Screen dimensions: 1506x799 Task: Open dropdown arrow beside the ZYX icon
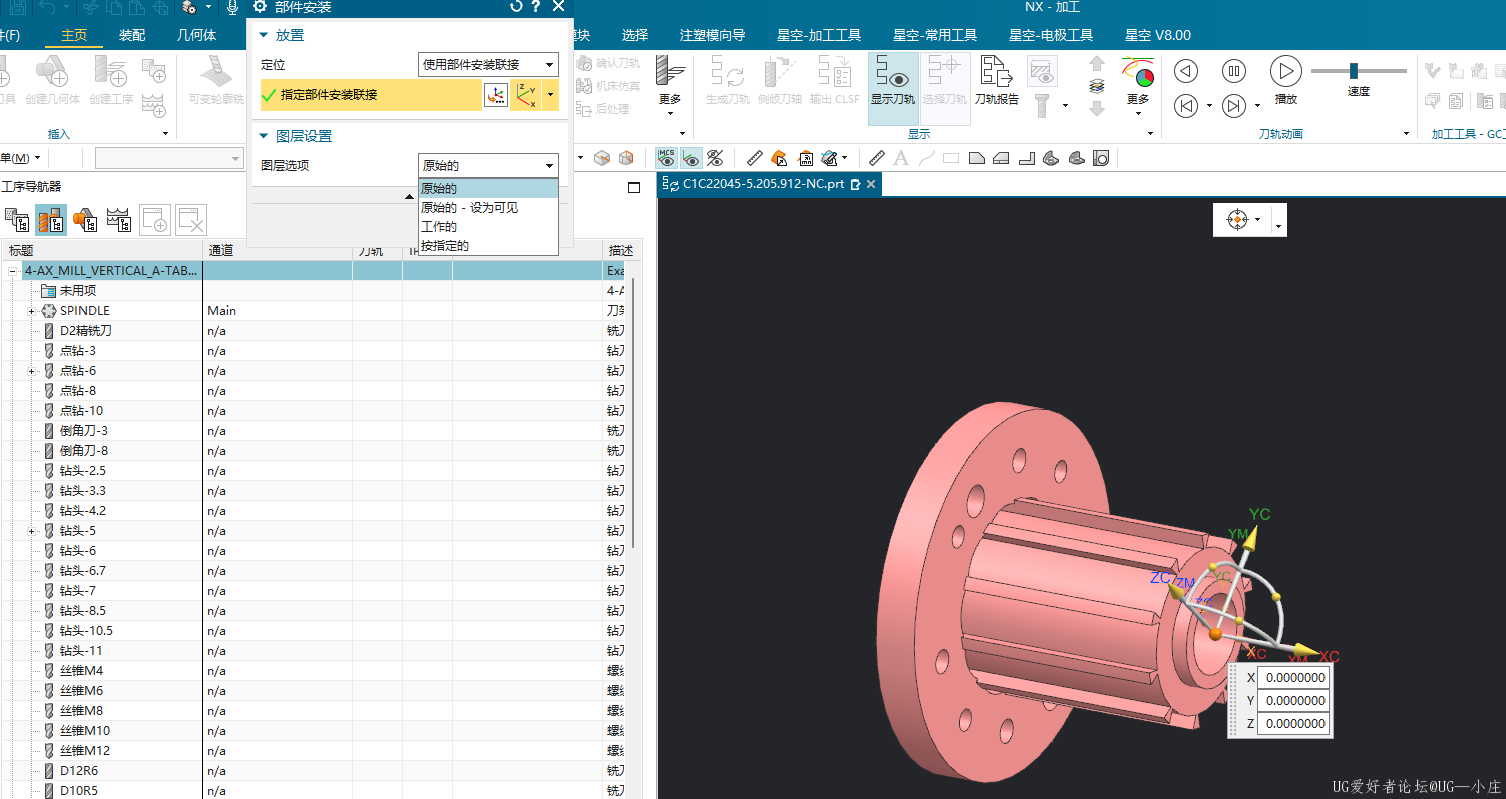(550, 95)
